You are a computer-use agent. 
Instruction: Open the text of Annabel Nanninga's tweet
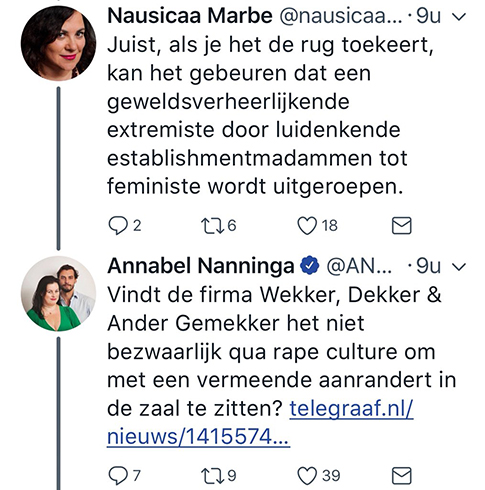click(x=282, y=366)
